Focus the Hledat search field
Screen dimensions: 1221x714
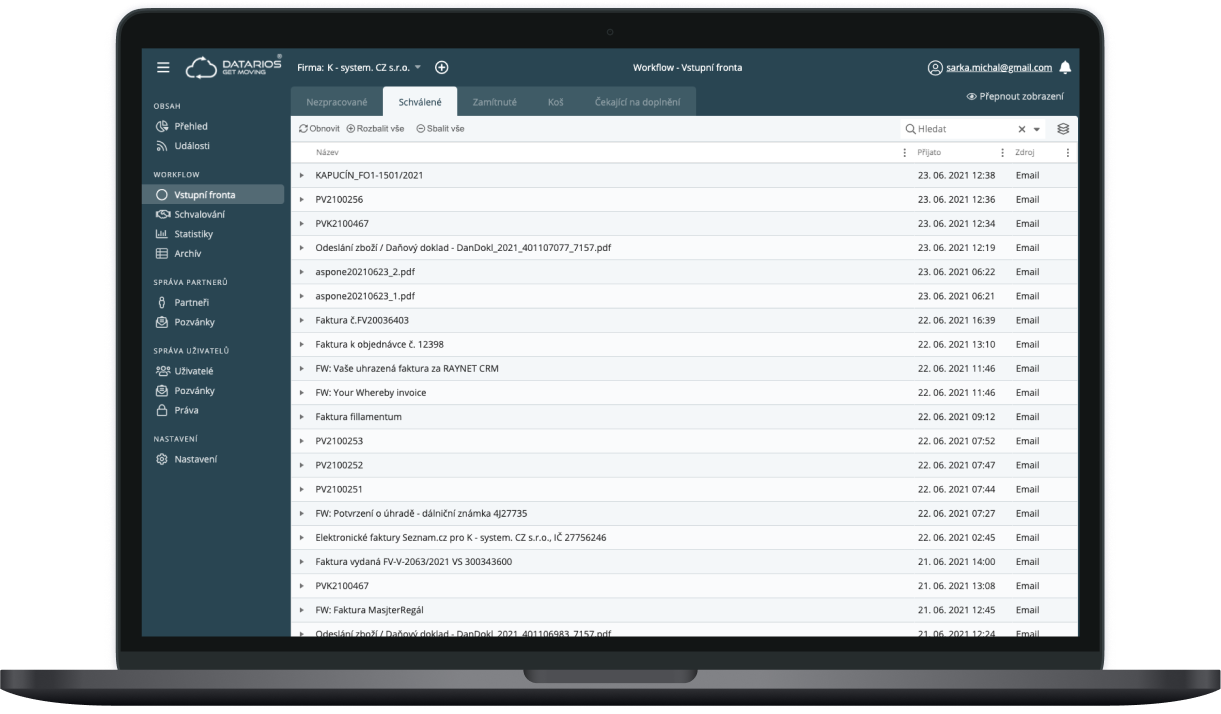[x=960, y=129]
